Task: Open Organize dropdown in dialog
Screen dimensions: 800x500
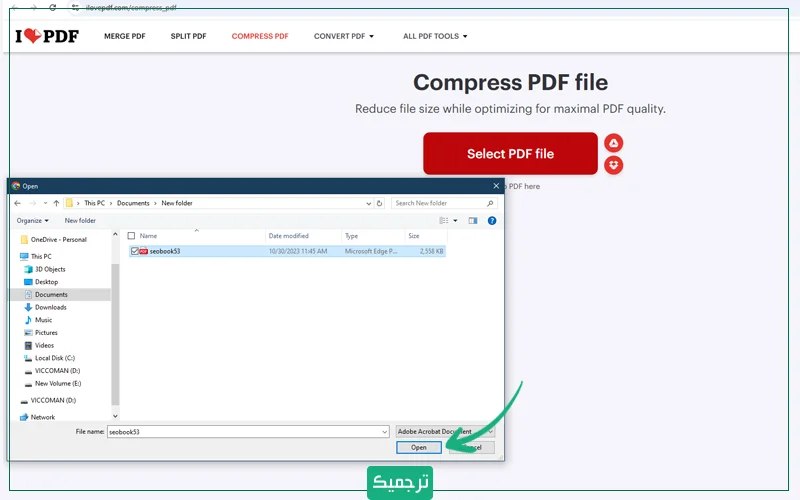Action: (33, 220)
